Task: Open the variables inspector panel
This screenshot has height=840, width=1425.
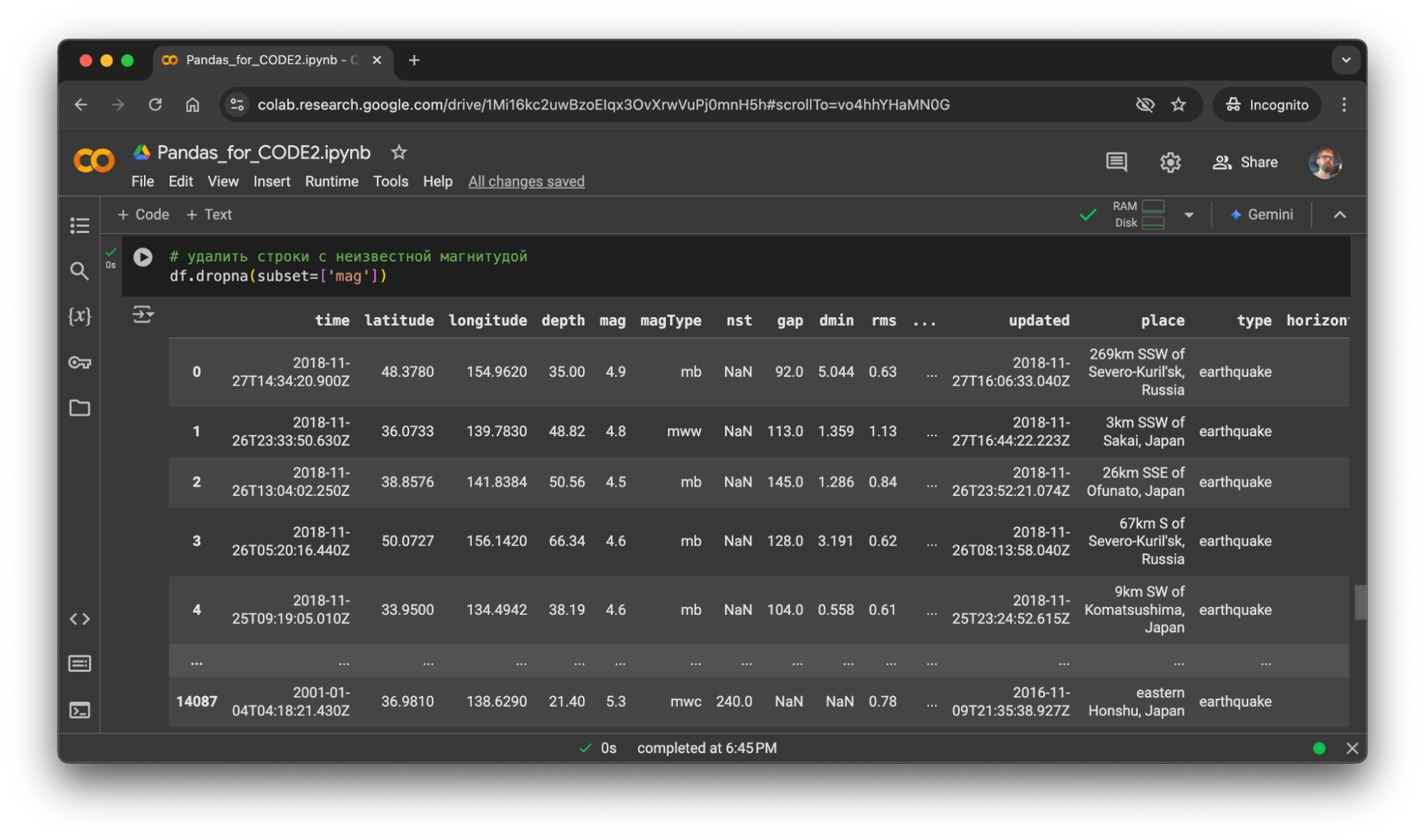Action: (x=79, y=316)
